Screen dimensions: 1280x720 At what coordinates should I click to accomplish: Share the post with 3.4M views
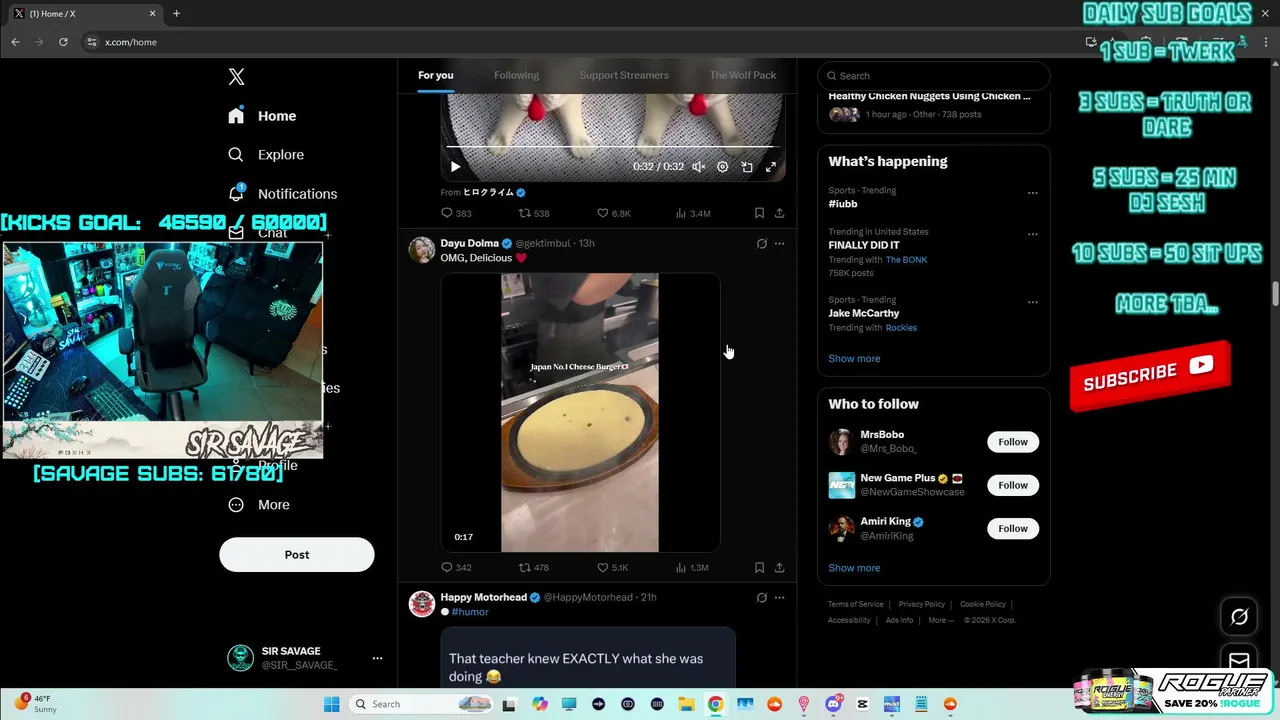[x=779, y=213]
